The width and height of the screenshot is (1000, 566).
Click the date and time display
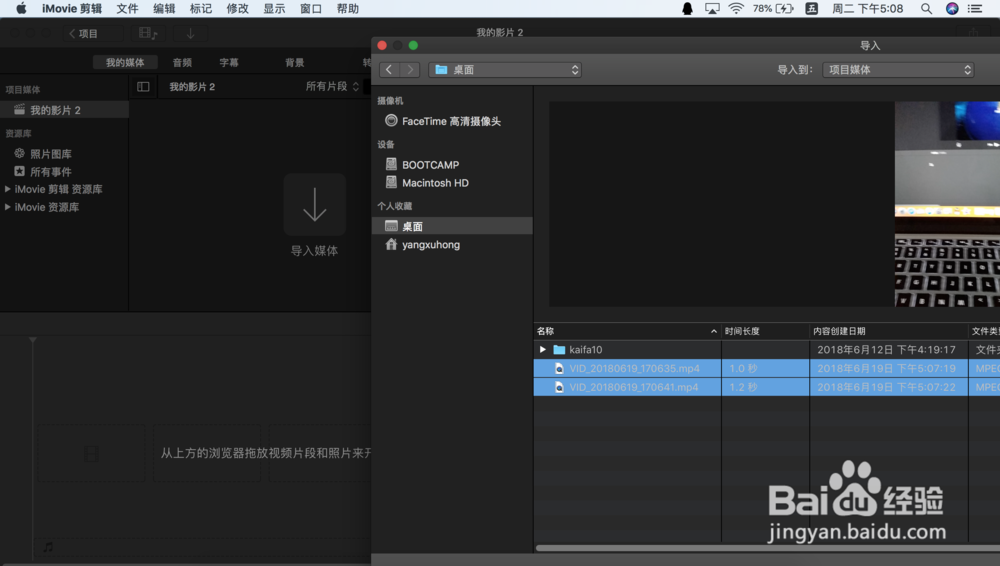point(867,8)
